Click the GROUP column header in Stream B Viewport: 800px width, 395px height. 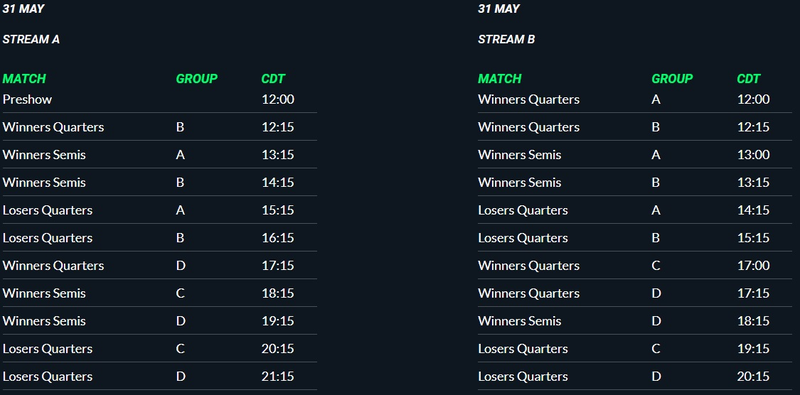click(672, 79)
